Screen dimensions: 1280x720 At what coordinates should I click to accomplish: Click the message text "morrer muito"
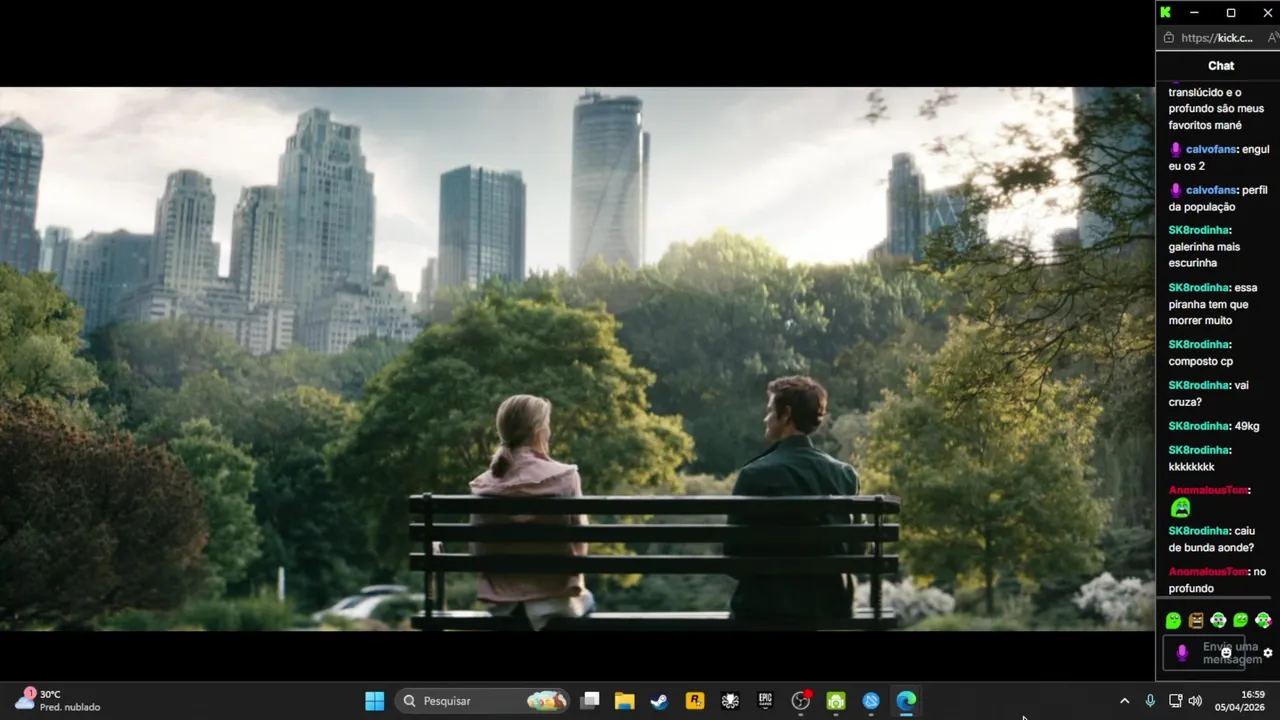pos(1200,321)
